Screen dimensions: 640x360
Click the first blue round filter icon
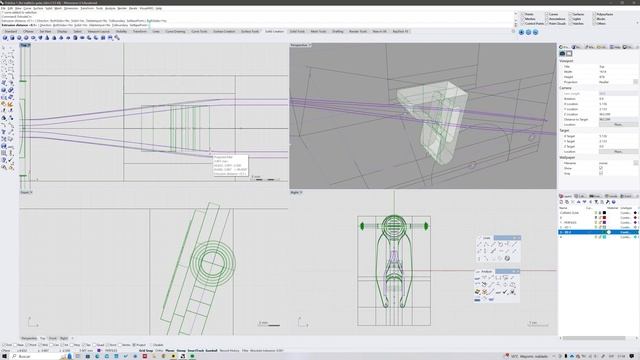click(521, 32)
